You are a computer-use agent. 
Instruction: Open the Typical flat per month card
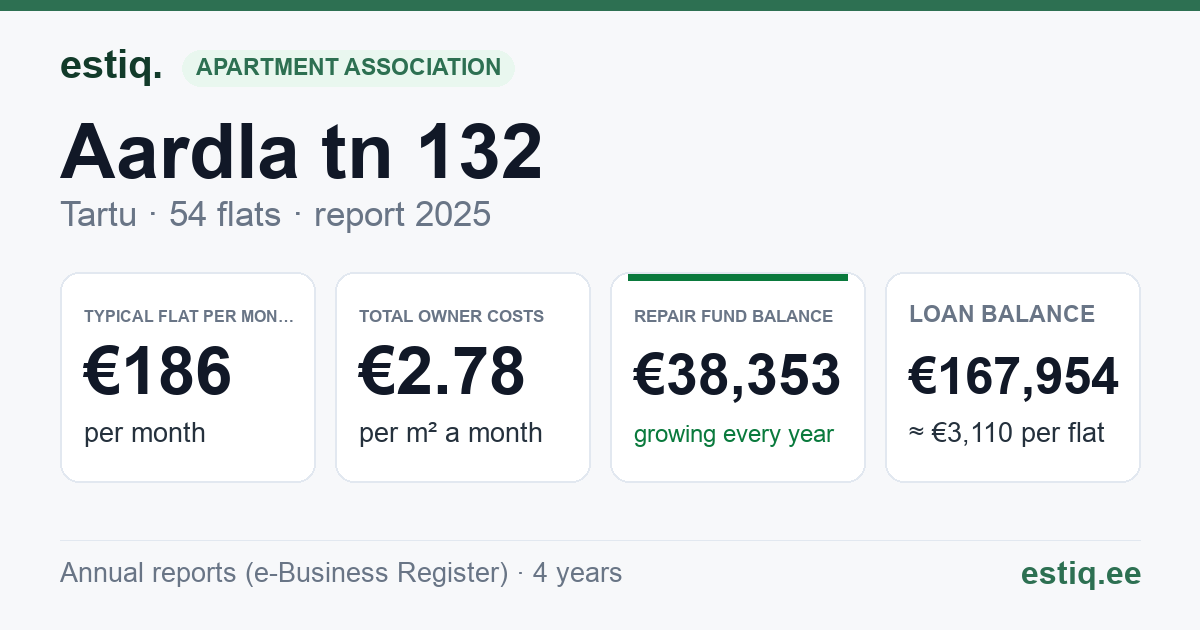[188, 377]
